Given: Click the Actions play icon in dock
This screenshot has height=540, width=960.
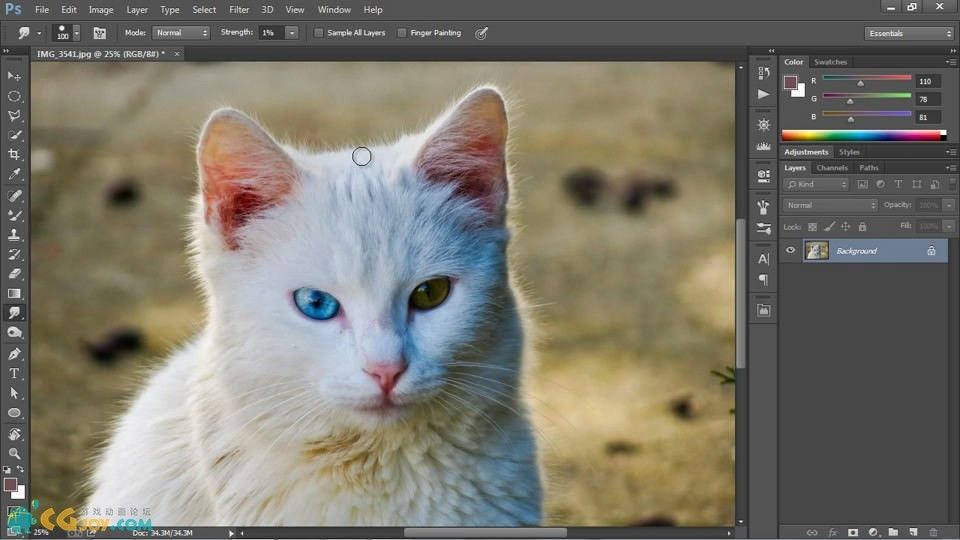Looking at the screenshot, I should pyautogui.click(x=764, y=94).
